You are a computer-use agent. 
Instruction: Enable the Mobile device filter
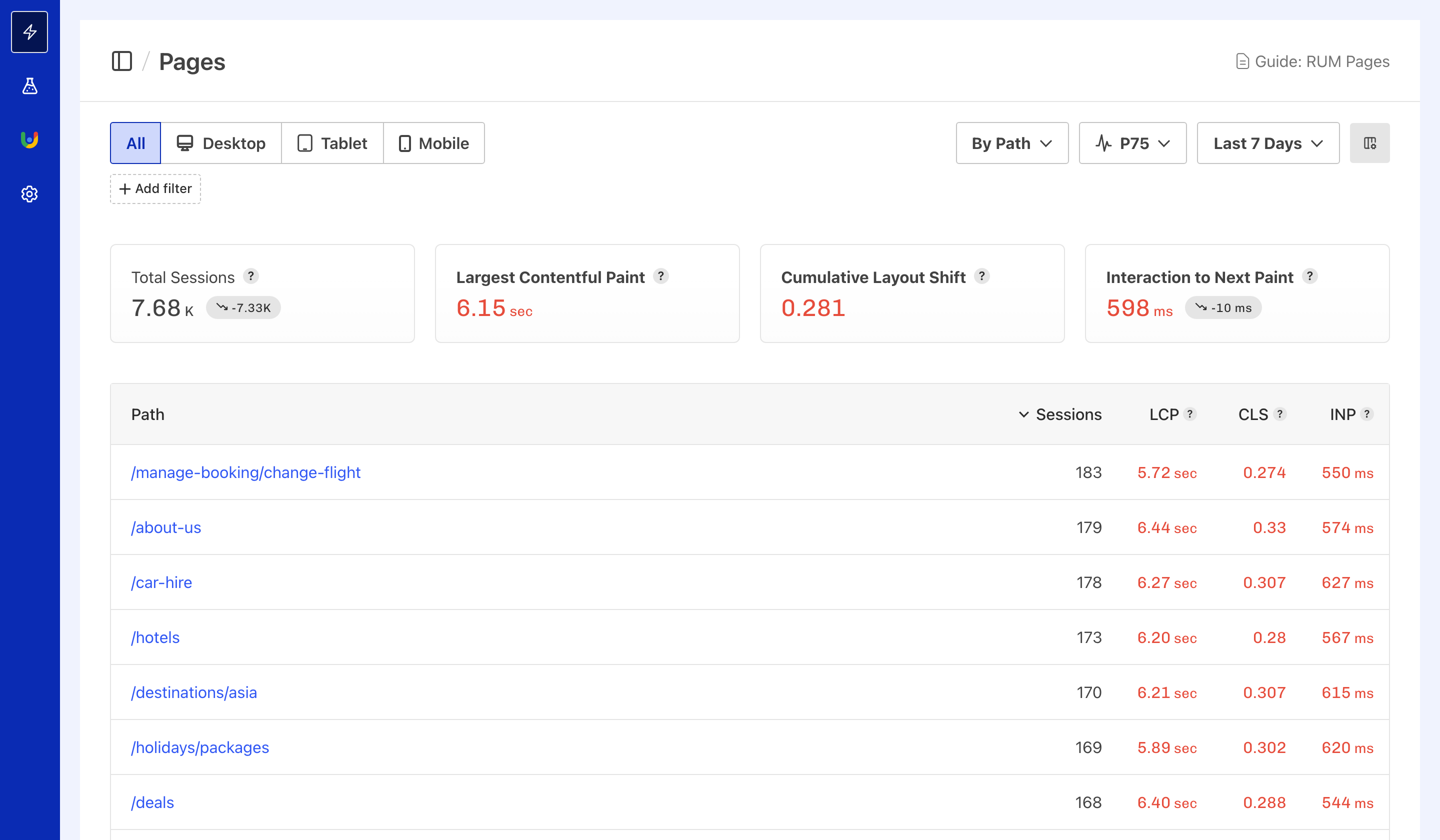[x=433, y=143]
